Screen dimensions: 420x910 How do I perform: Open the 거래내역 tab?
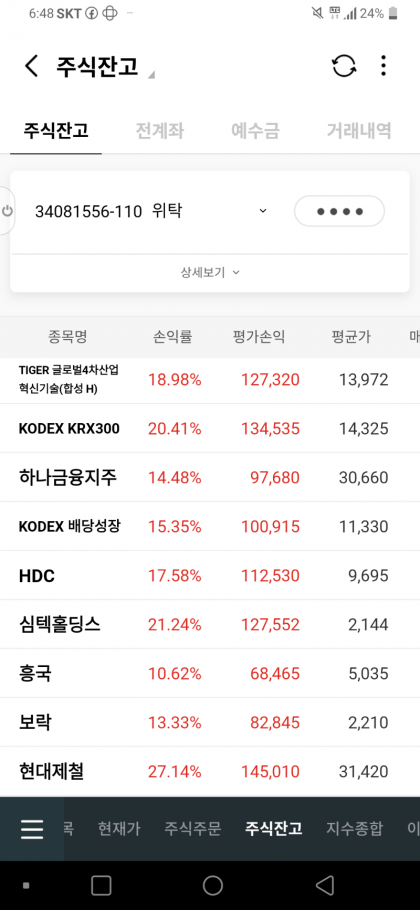pos(359,131)
